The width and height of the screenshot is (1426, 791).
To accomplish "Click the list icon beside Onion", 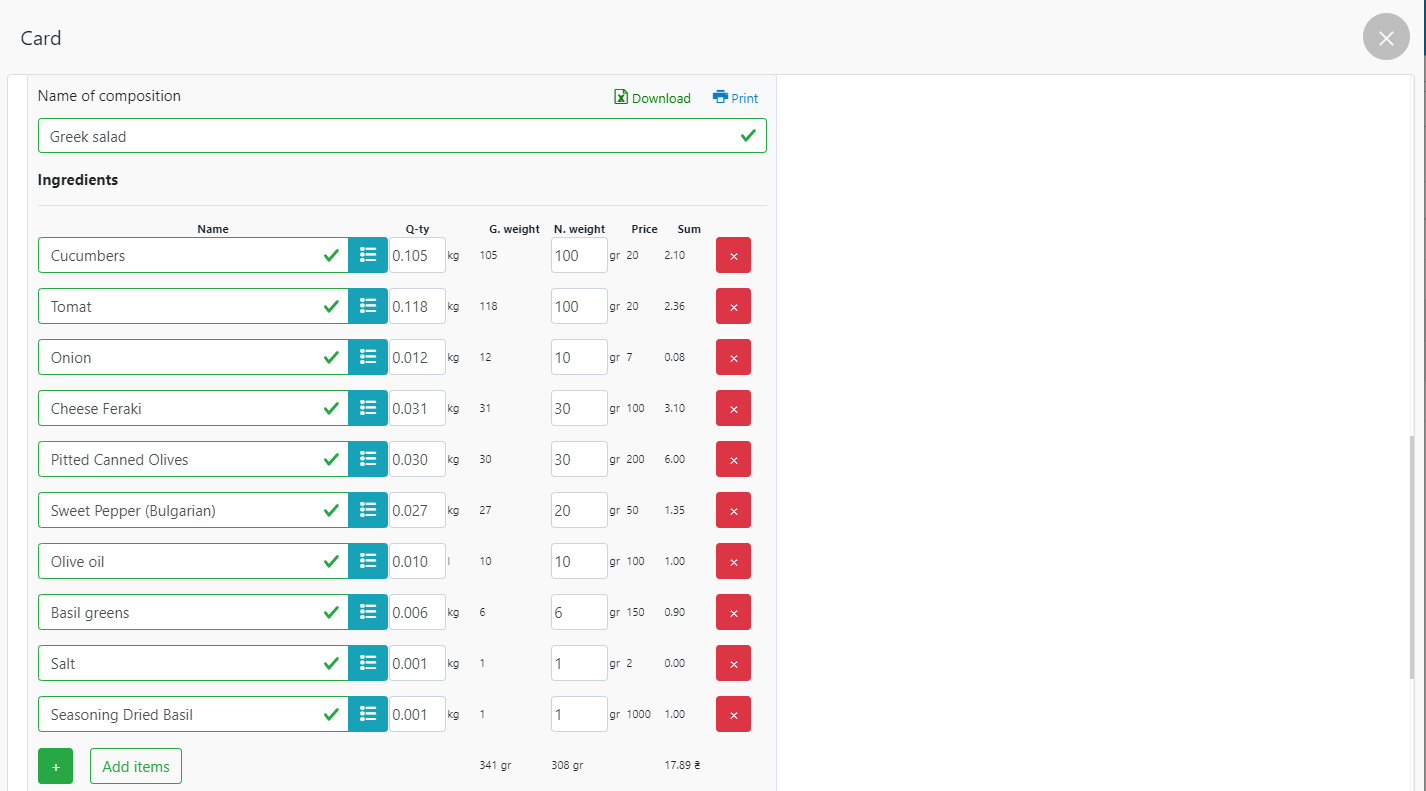I will [x=368, y=357].
